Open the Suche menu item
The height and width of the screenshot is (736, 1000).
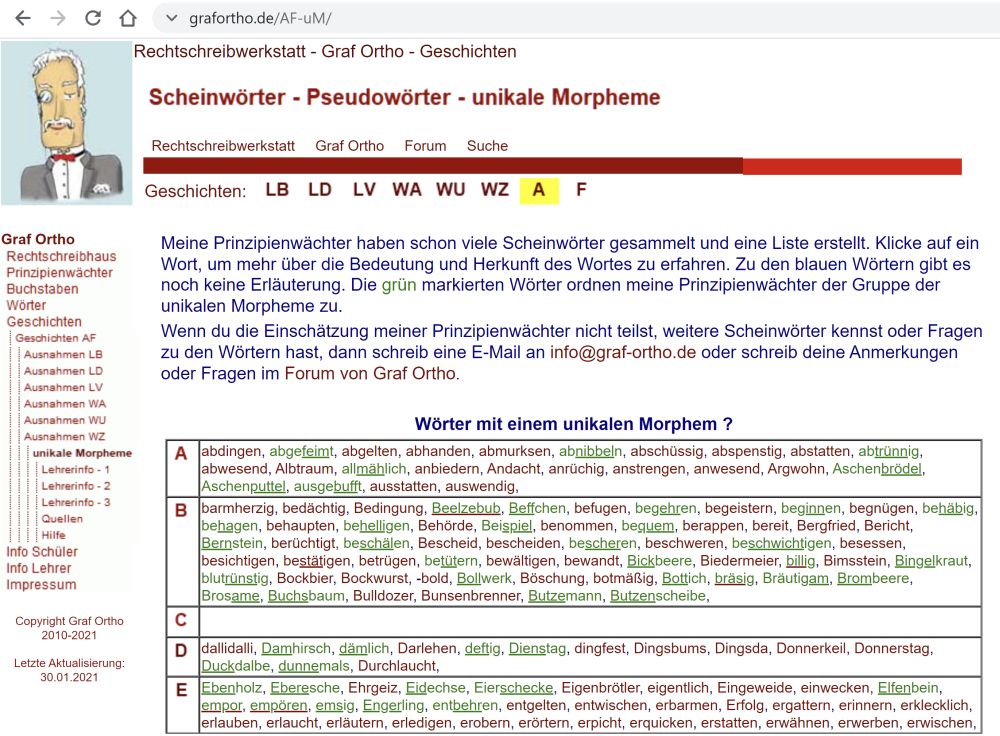point(487,146)
